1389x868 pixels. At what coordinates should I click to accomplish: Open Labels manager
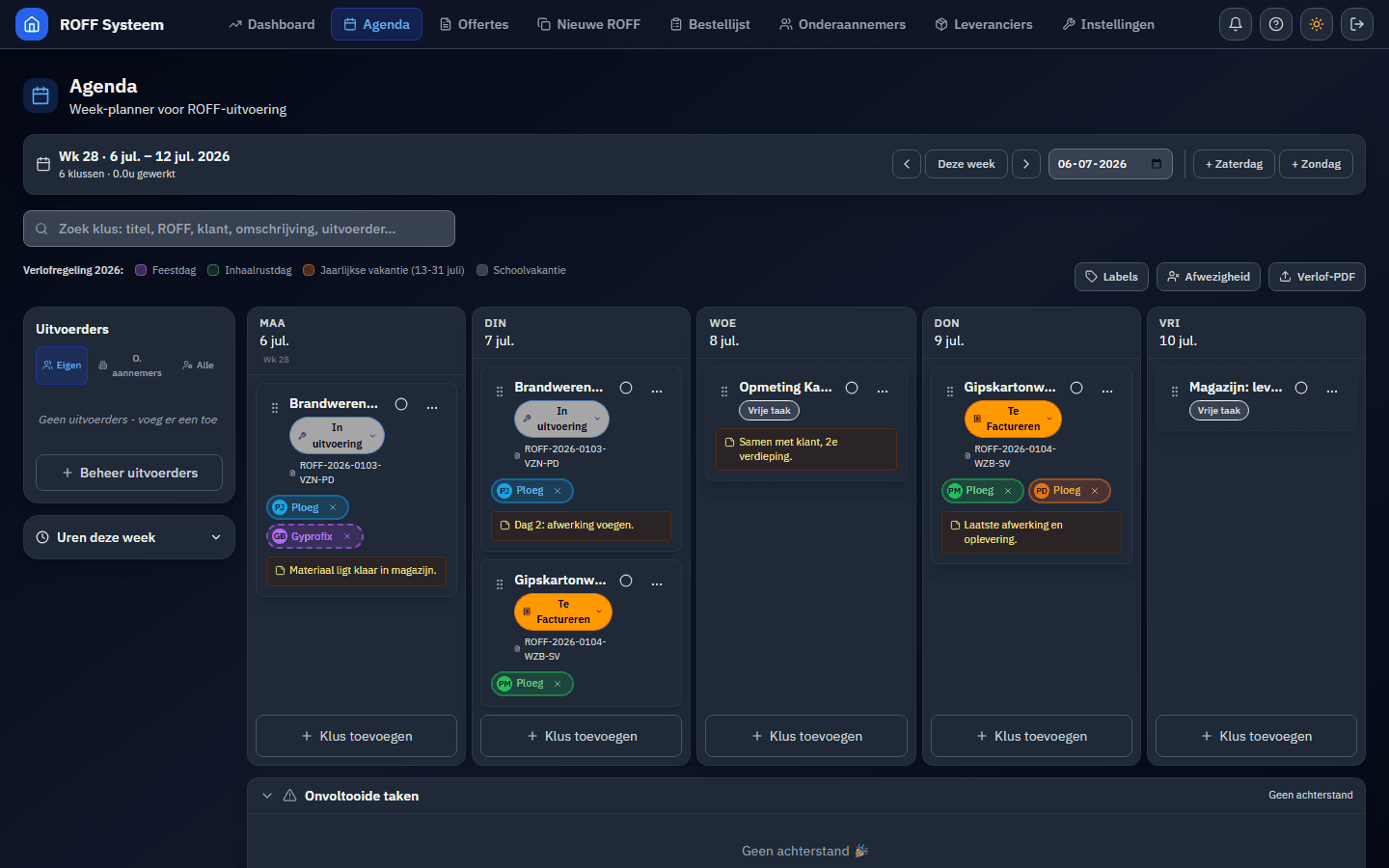[x=1111, y=277]
